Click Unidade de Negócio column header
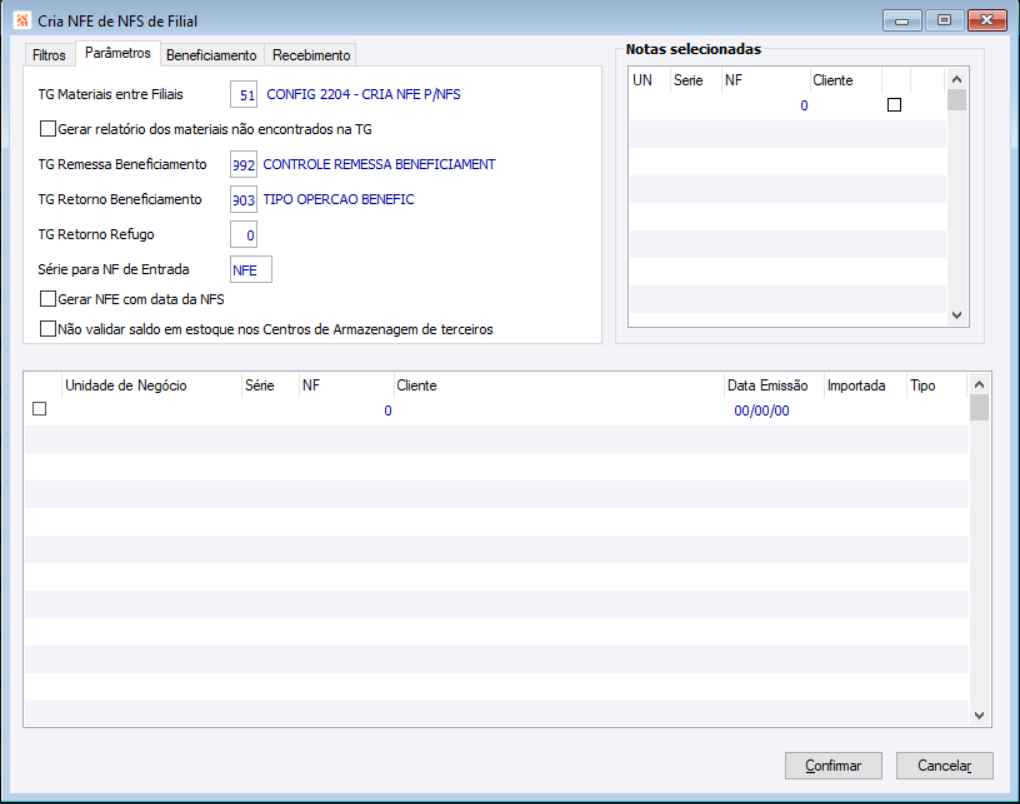The height and width of the screenshot is (804, 1020). (x=152, y=385)
